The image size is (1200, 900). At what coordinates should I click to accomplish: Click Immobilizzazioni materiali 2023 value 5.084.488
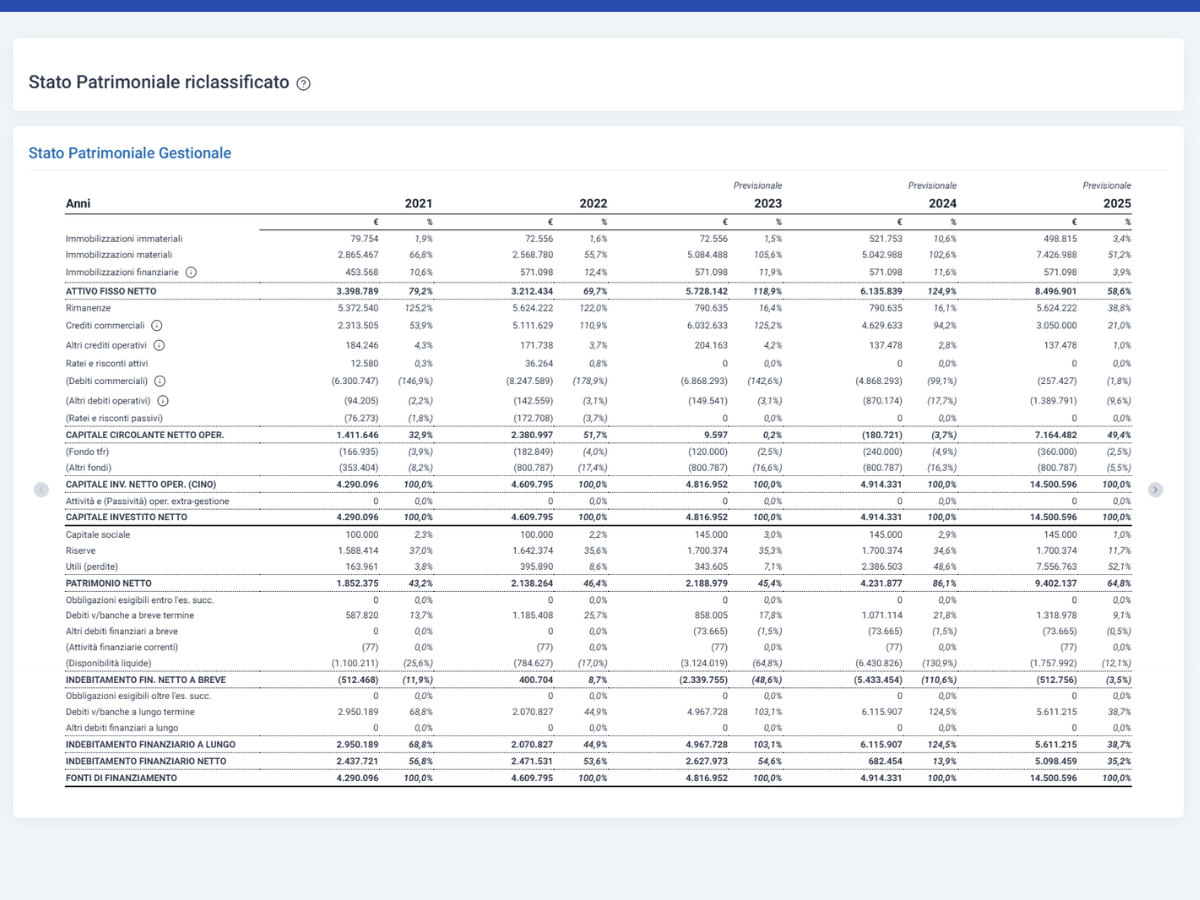click(707, 256)
